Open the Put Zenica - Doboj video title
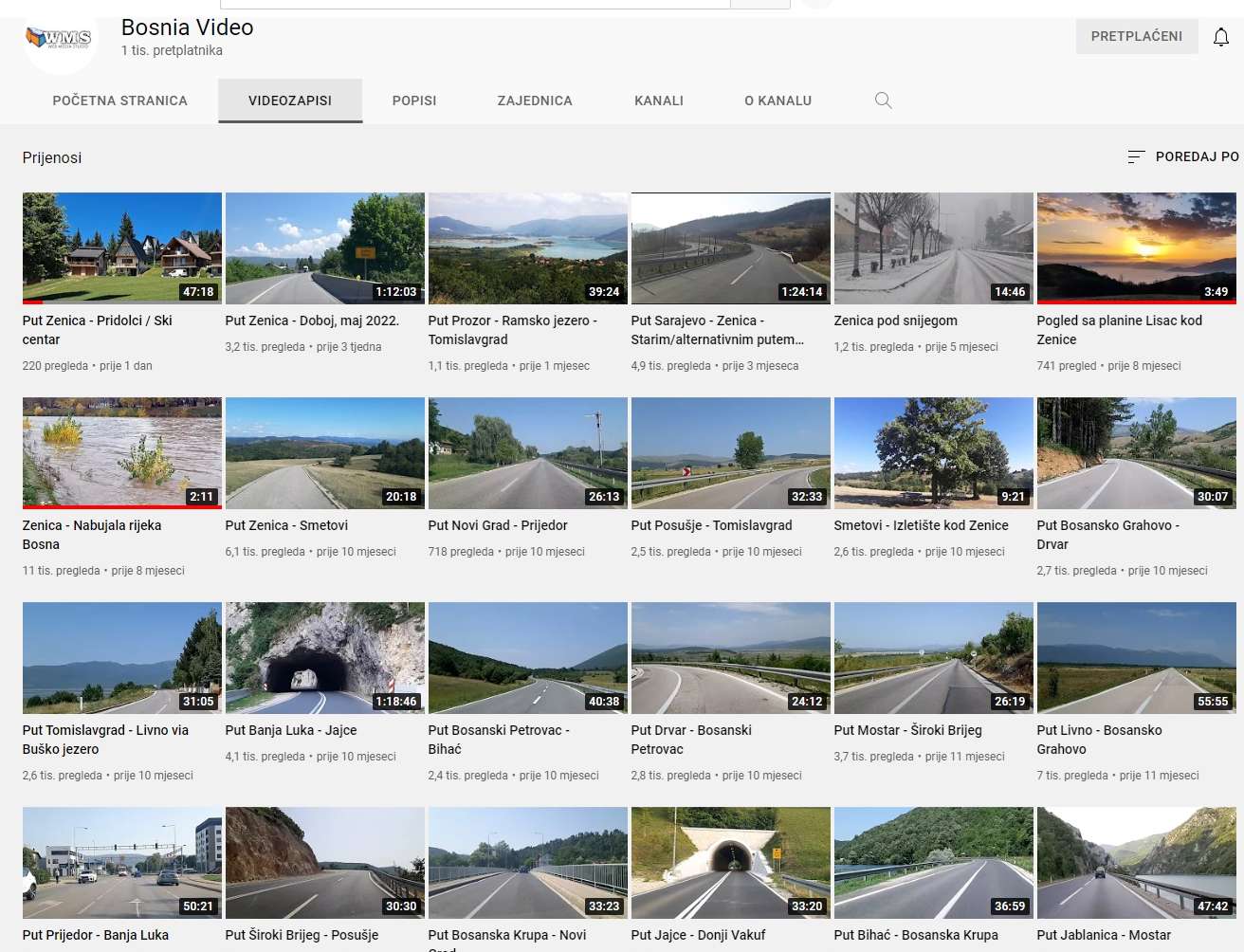Viewport: 1244px width, 952px height. click(312, 320)
